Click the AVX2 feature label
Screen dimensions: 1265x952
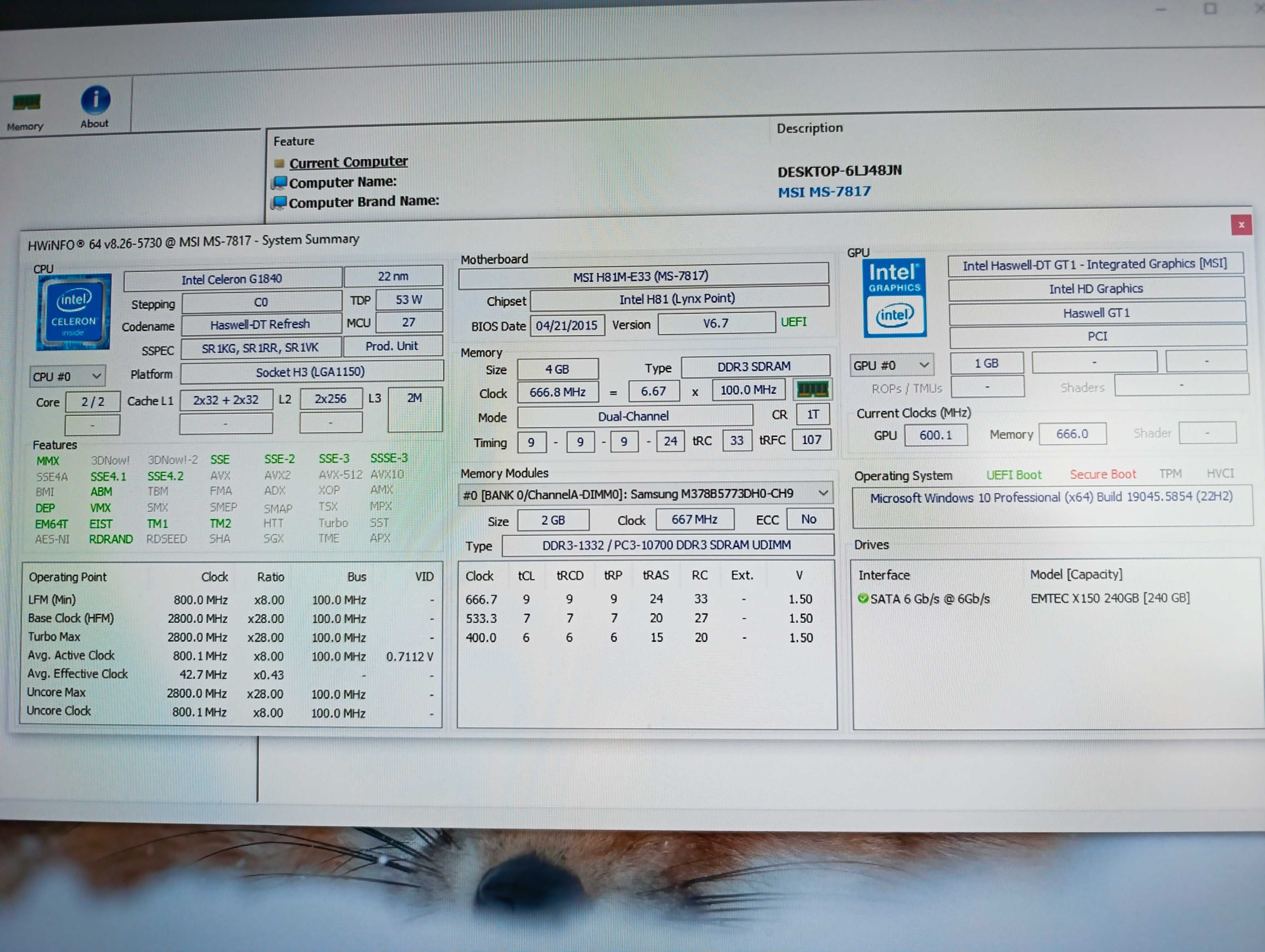277,475
